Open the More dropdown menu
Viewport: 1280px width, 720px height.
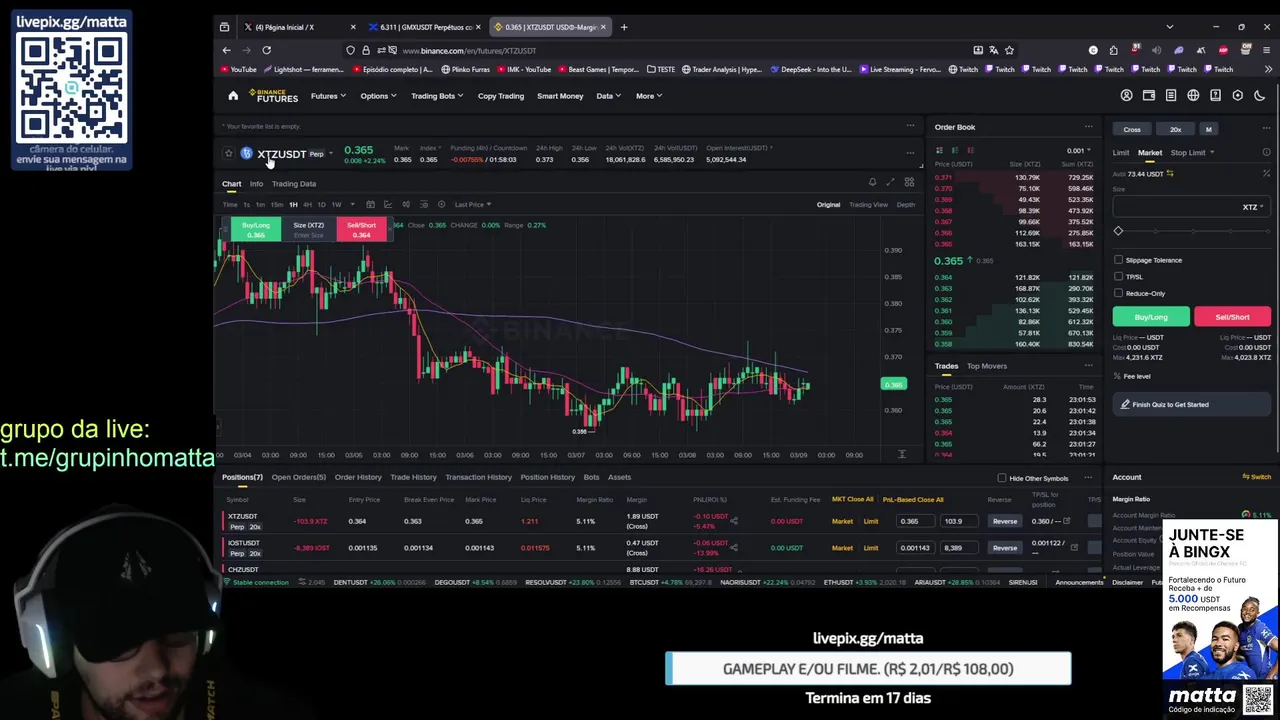(x=648, y=96)
